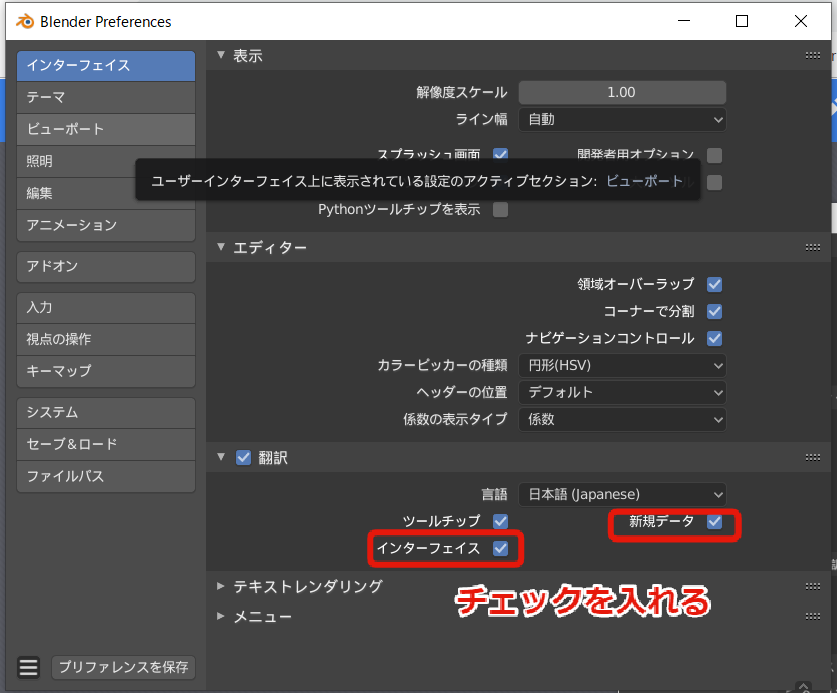
Task: Open アドオン category
Action: point(106,266)
